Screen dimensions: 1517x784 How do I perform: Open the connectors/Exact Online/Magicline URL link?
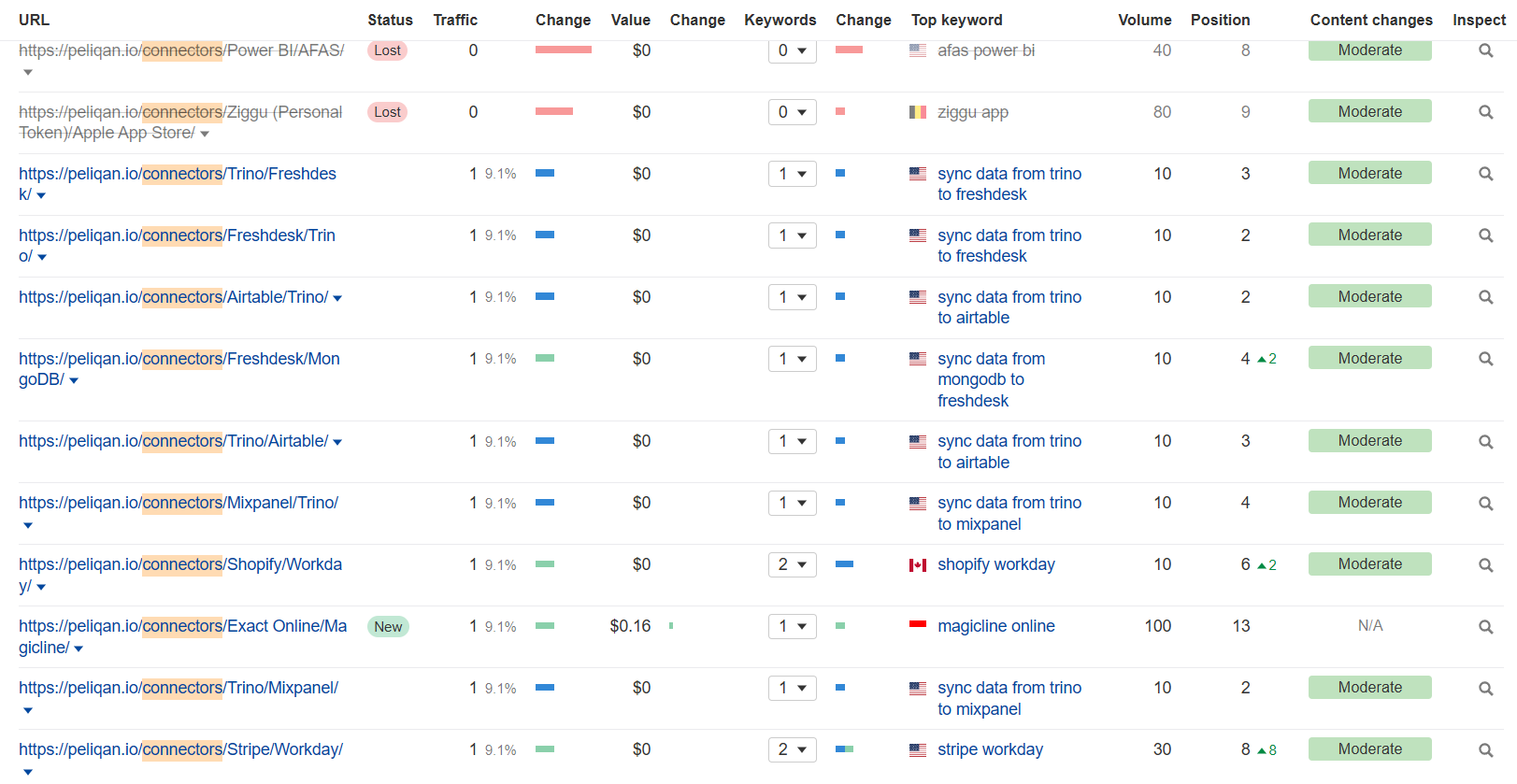pos(182,636)
